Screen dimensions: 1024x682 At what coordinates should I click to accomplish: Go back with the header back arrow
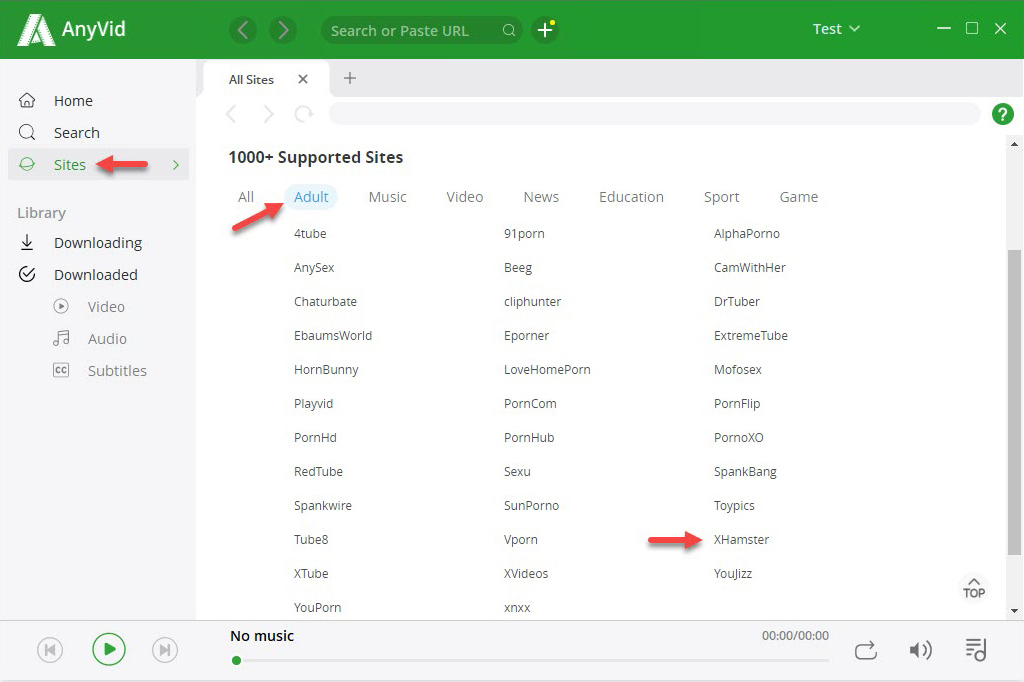(243, 30)
